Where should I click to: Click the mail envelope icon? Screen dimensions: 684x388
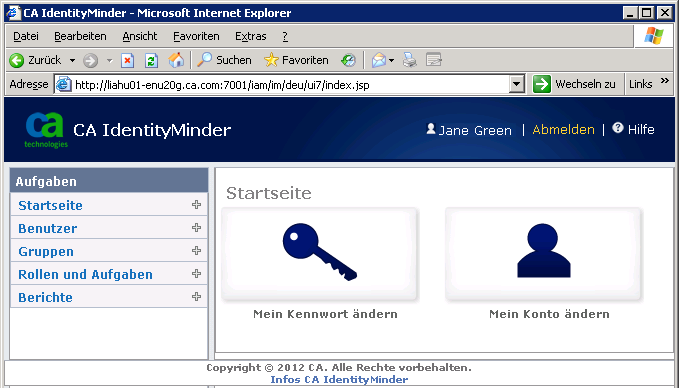point(378,60)
